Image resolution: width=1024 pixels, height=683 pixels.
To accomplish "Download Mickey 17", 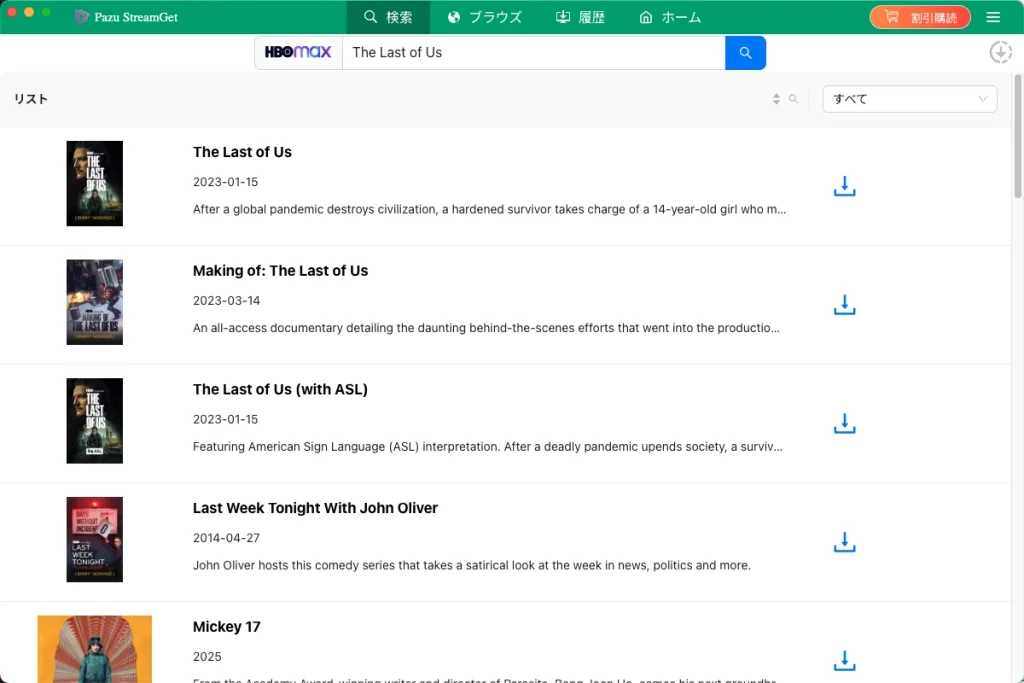I will [x=844, y=661].
